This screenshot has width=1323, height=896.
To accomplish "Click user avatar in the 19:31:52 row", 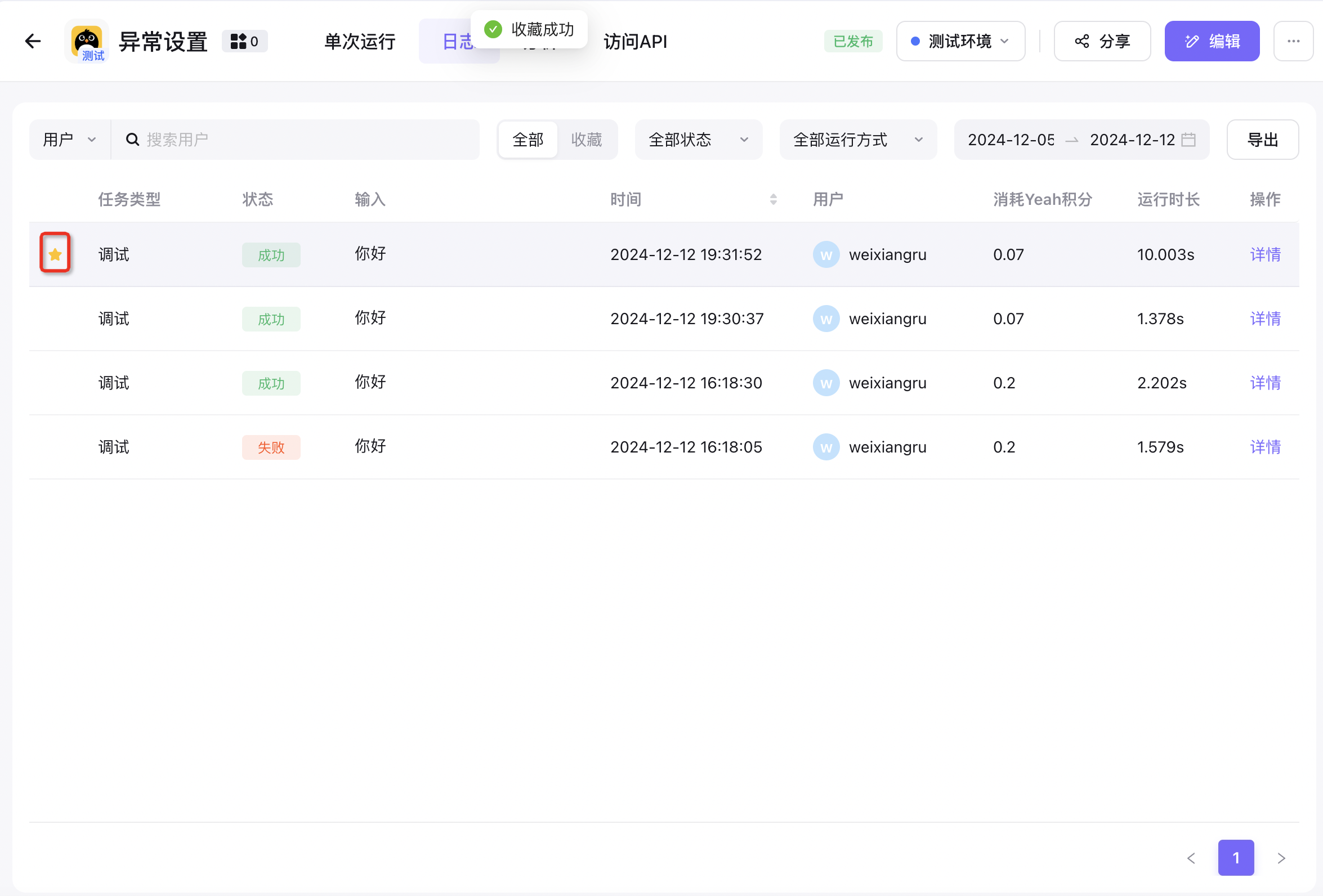I will [826, 254].
